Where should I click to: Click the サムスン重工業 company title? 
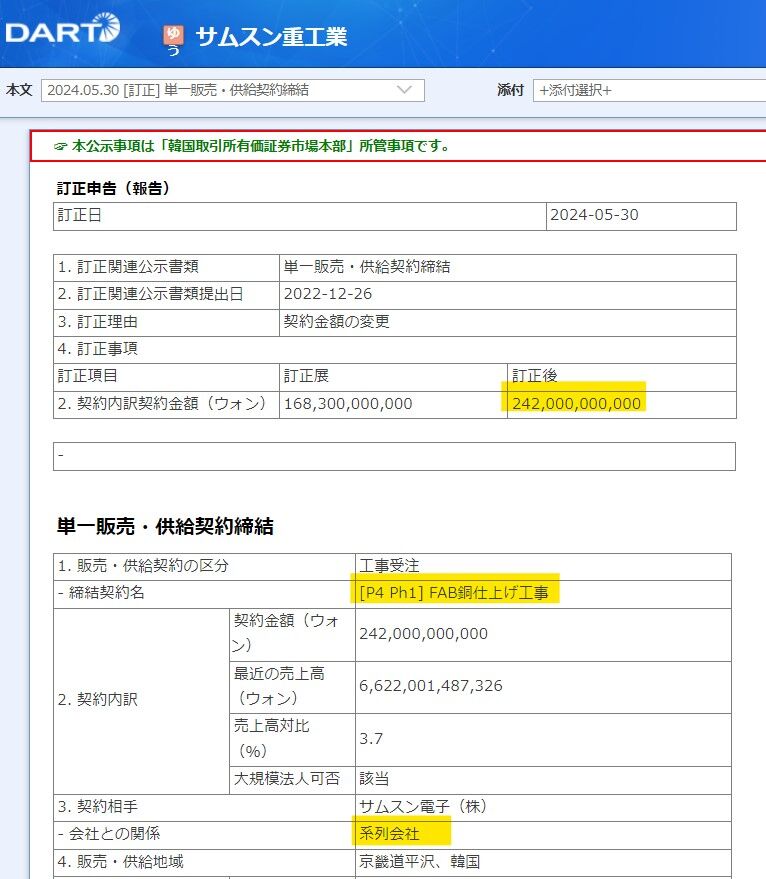271,37
